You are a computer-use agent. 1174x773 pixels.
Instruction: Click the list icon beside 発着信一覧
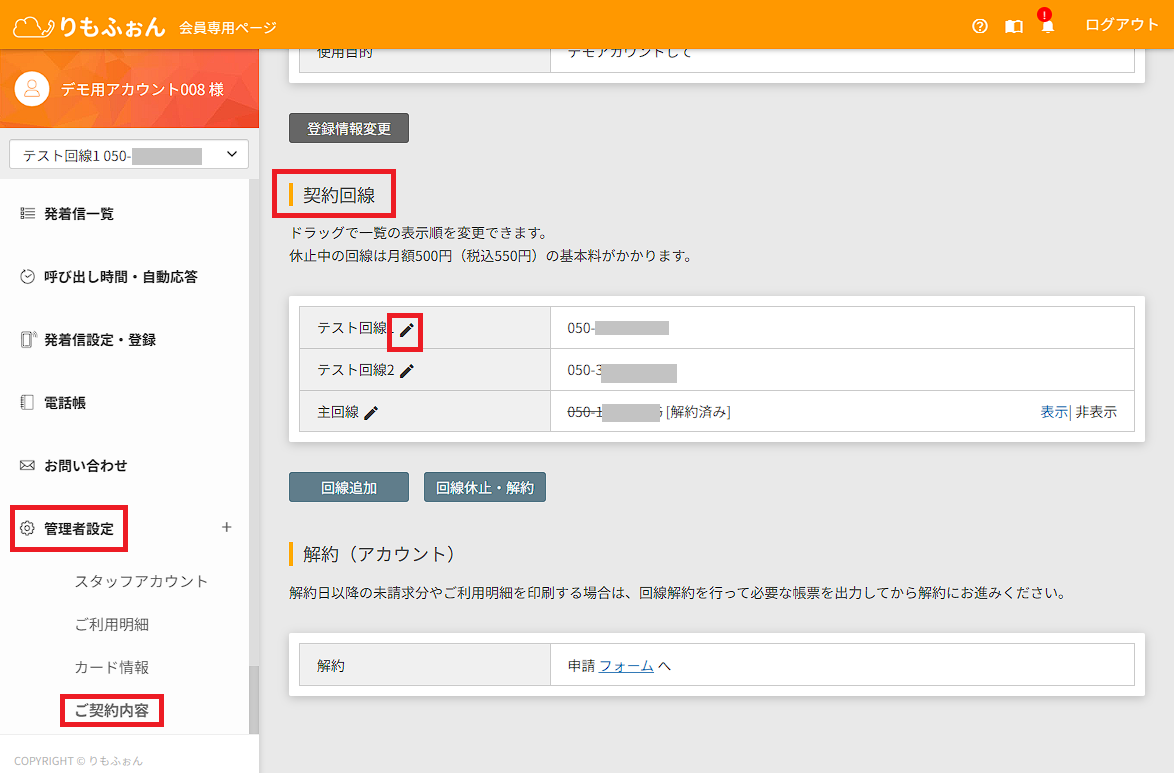pos(27,213)
